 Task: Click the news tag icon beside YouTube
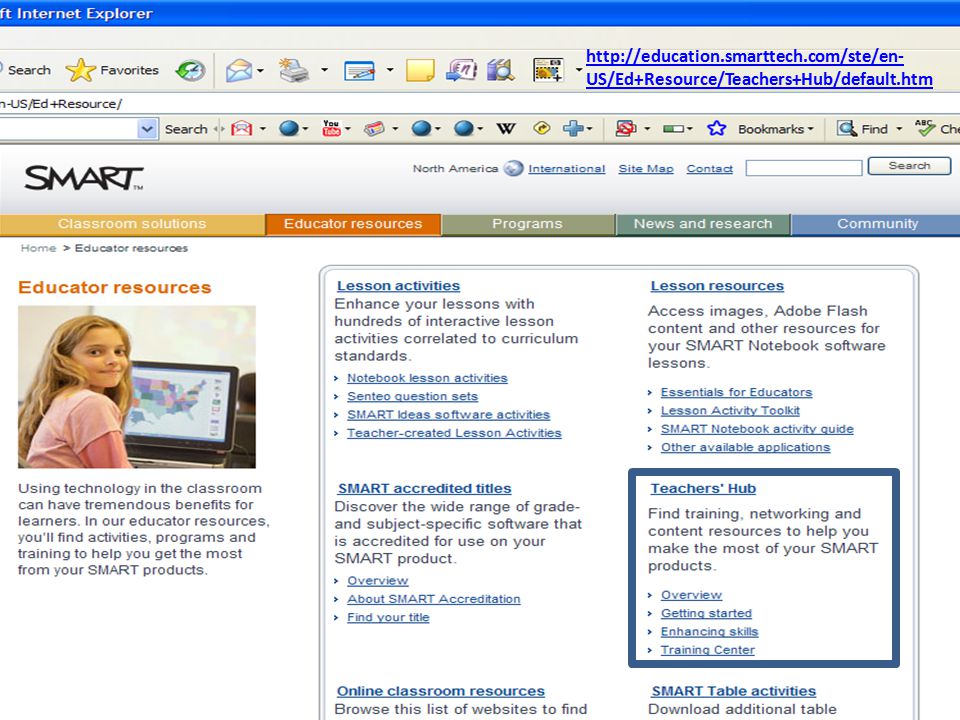point(373,129)
